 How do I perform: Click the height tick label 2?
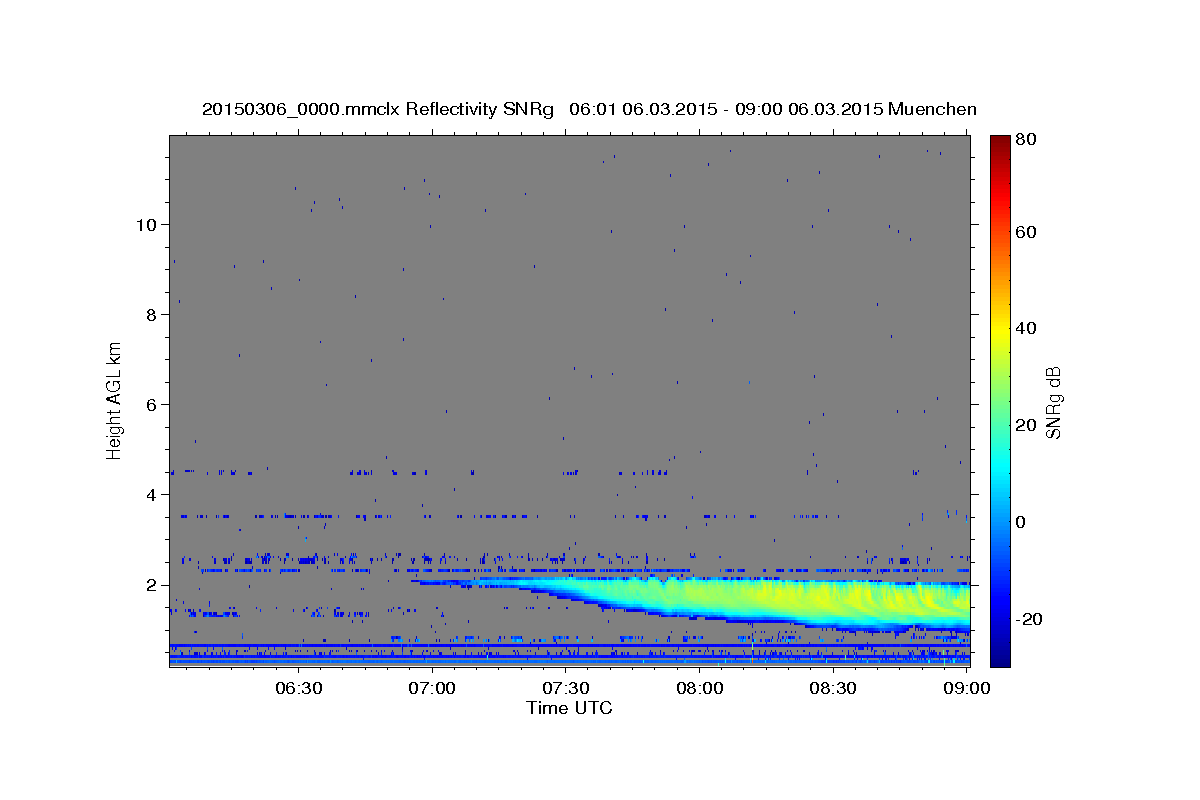click(x=151, y=585)
